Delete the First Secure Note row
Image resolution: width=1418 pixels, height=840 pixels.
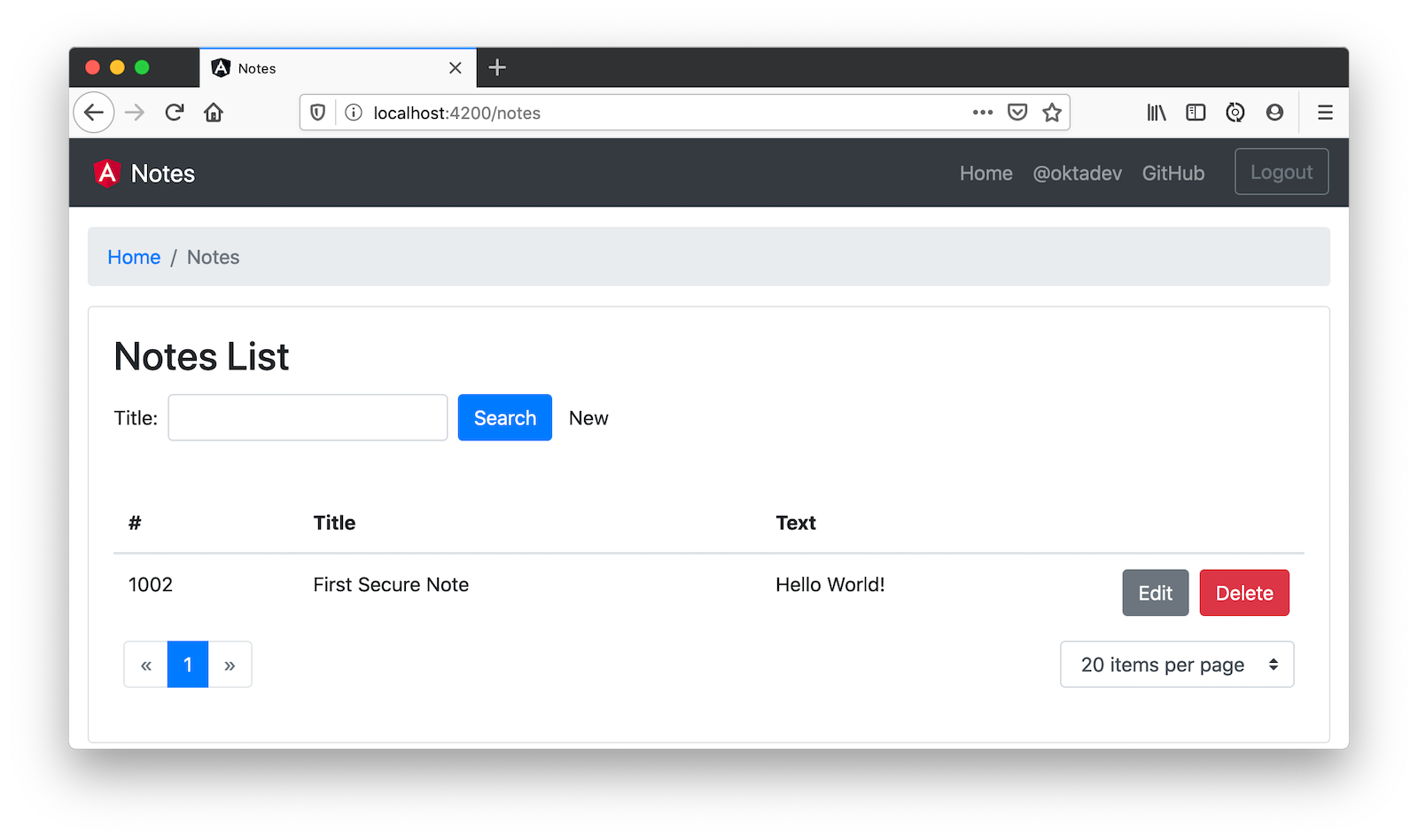1243,593
